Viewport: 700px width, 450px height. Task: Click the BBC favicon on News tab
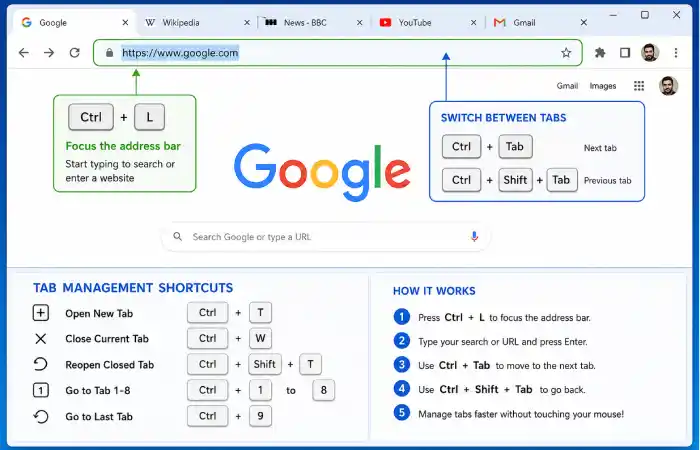271,22
